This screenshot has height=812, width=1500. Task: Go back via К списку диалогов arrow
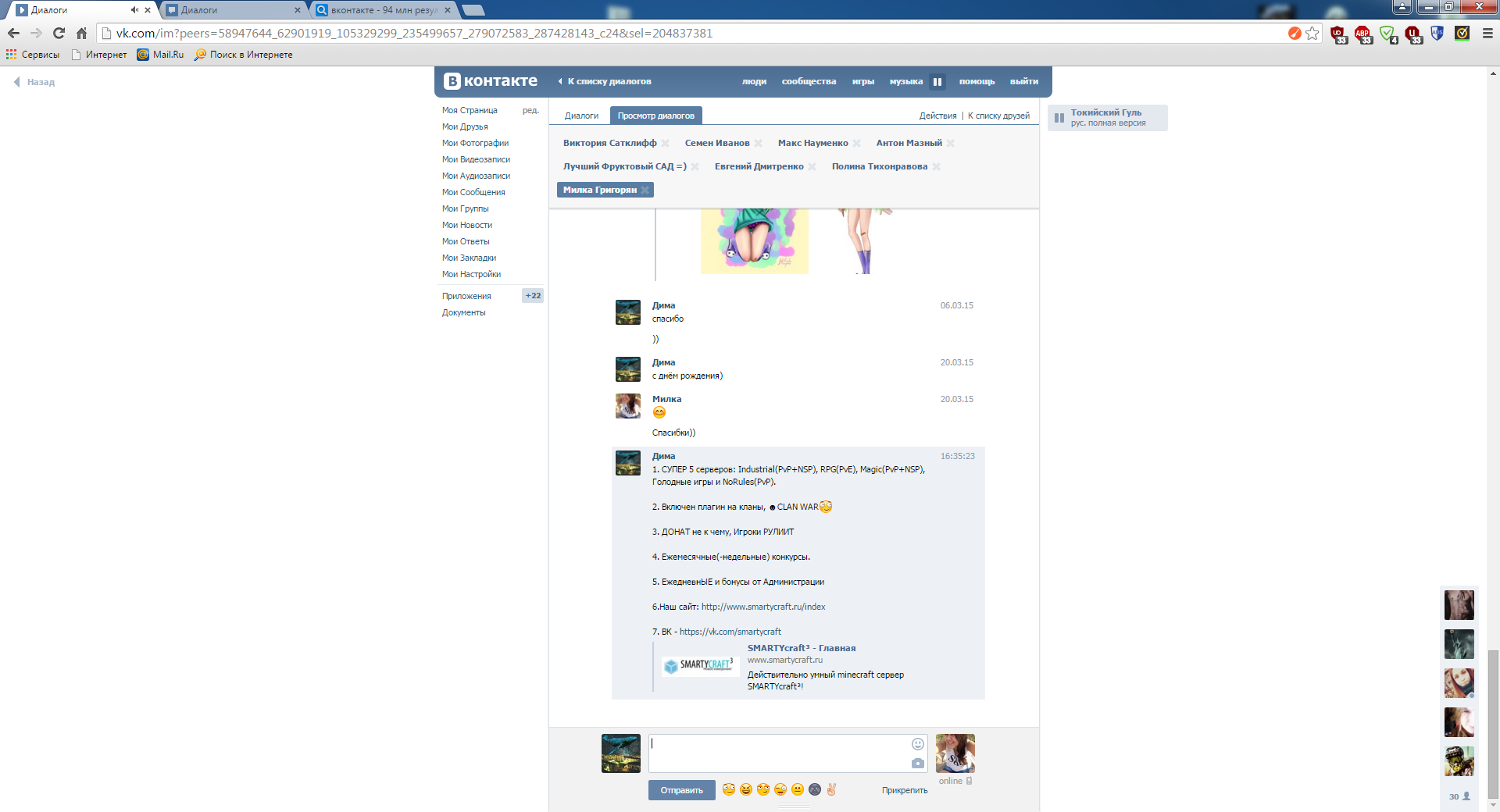tap(605, 81)
